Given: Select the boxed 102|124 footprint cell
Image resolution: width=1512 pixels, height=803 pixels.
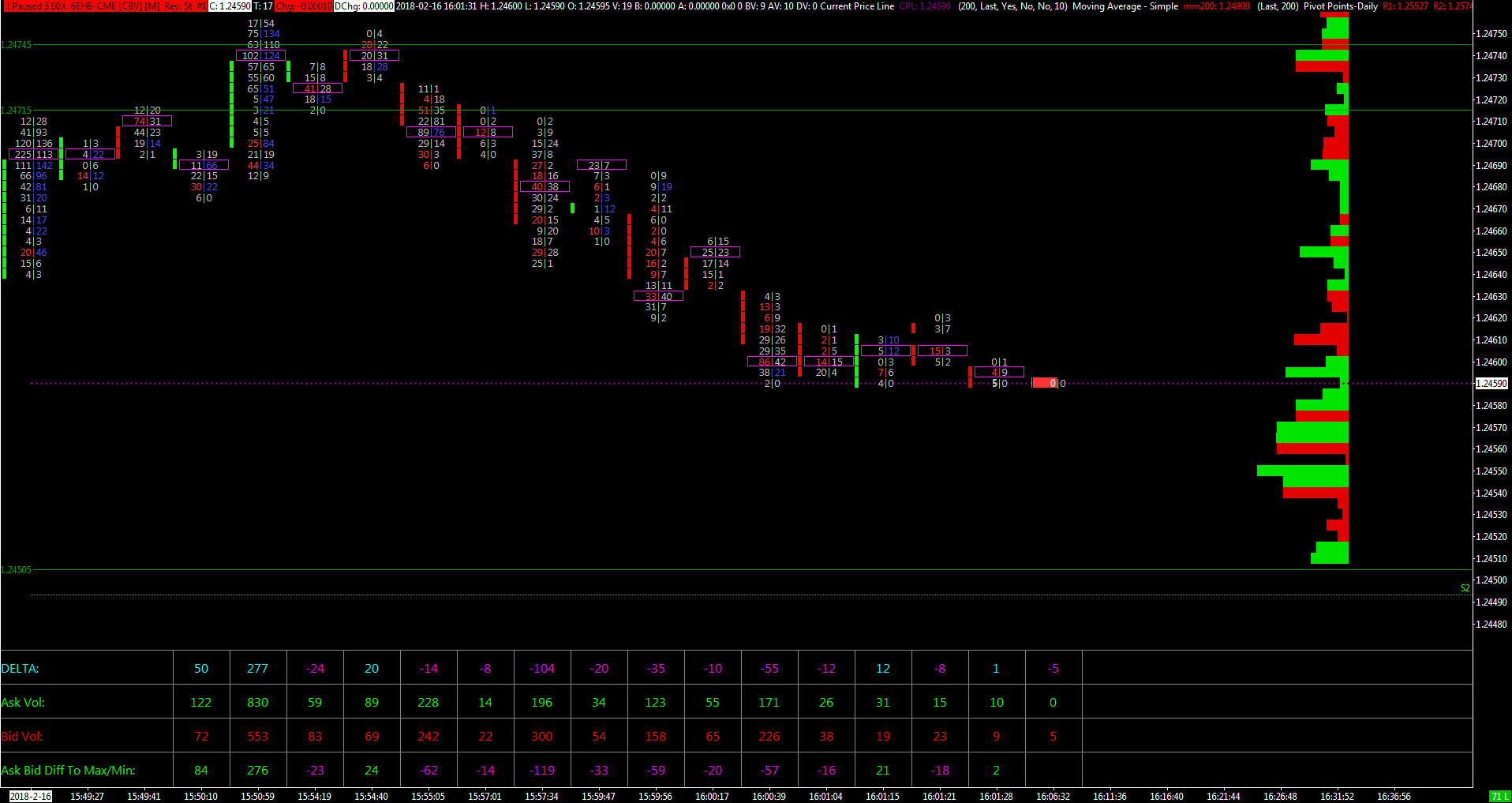Looking at the screenshot, I should pos(261,56).
